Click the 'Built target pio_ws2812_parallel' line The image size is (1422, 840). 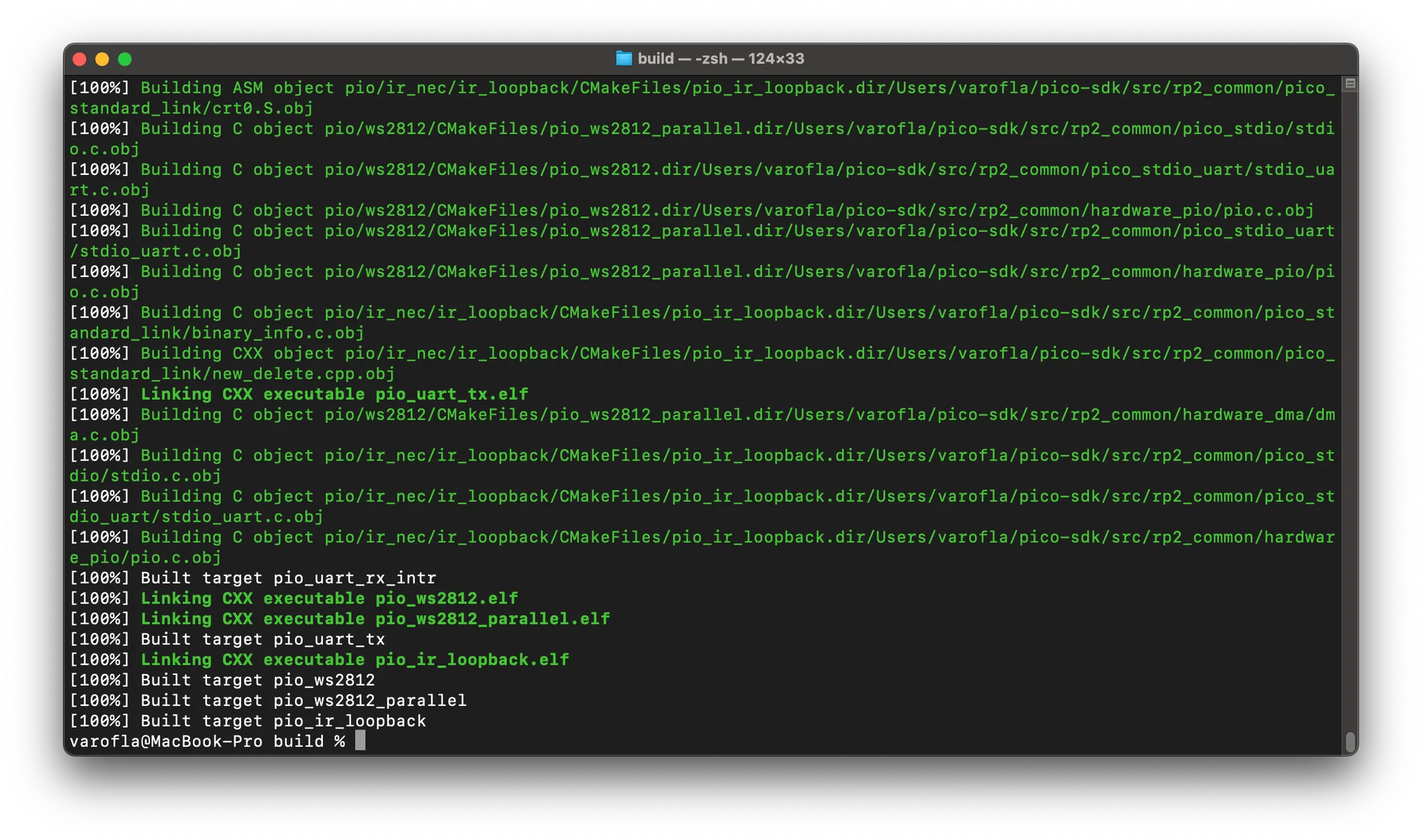[303, 700]
